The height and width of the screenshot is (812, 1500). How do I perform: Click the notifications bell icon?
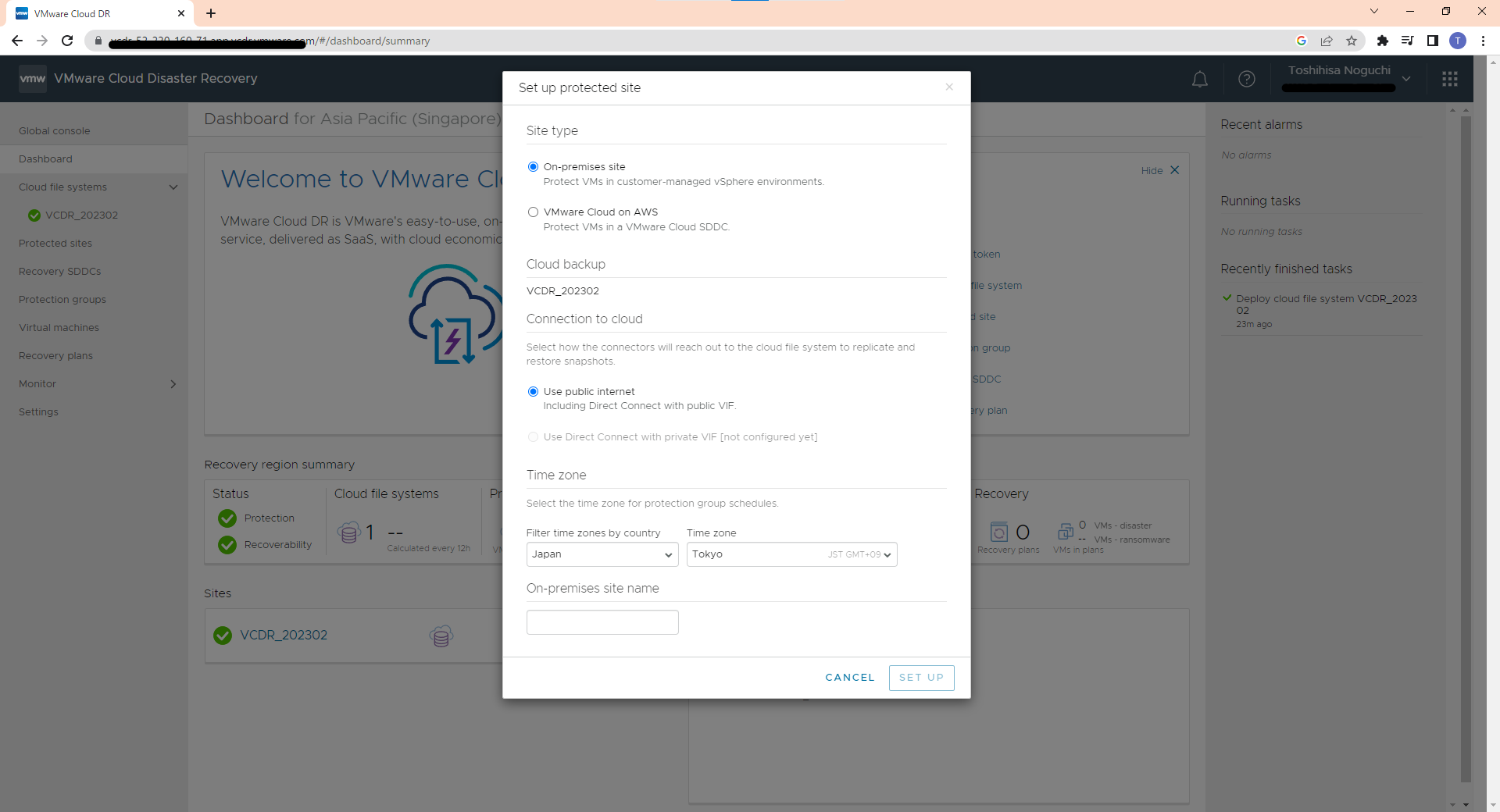tap(1200, 79)
